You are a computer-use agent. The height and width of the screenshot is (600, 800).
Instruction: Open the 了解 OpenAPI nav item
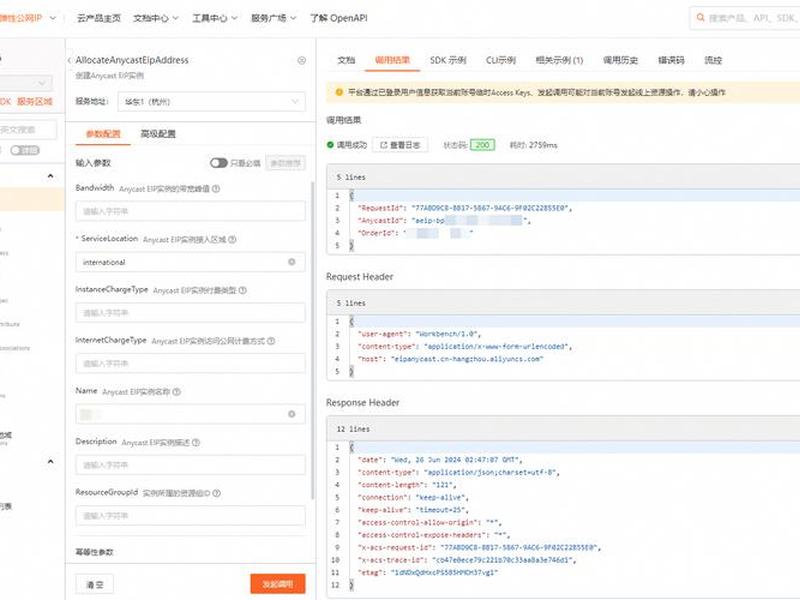point(338,18)
